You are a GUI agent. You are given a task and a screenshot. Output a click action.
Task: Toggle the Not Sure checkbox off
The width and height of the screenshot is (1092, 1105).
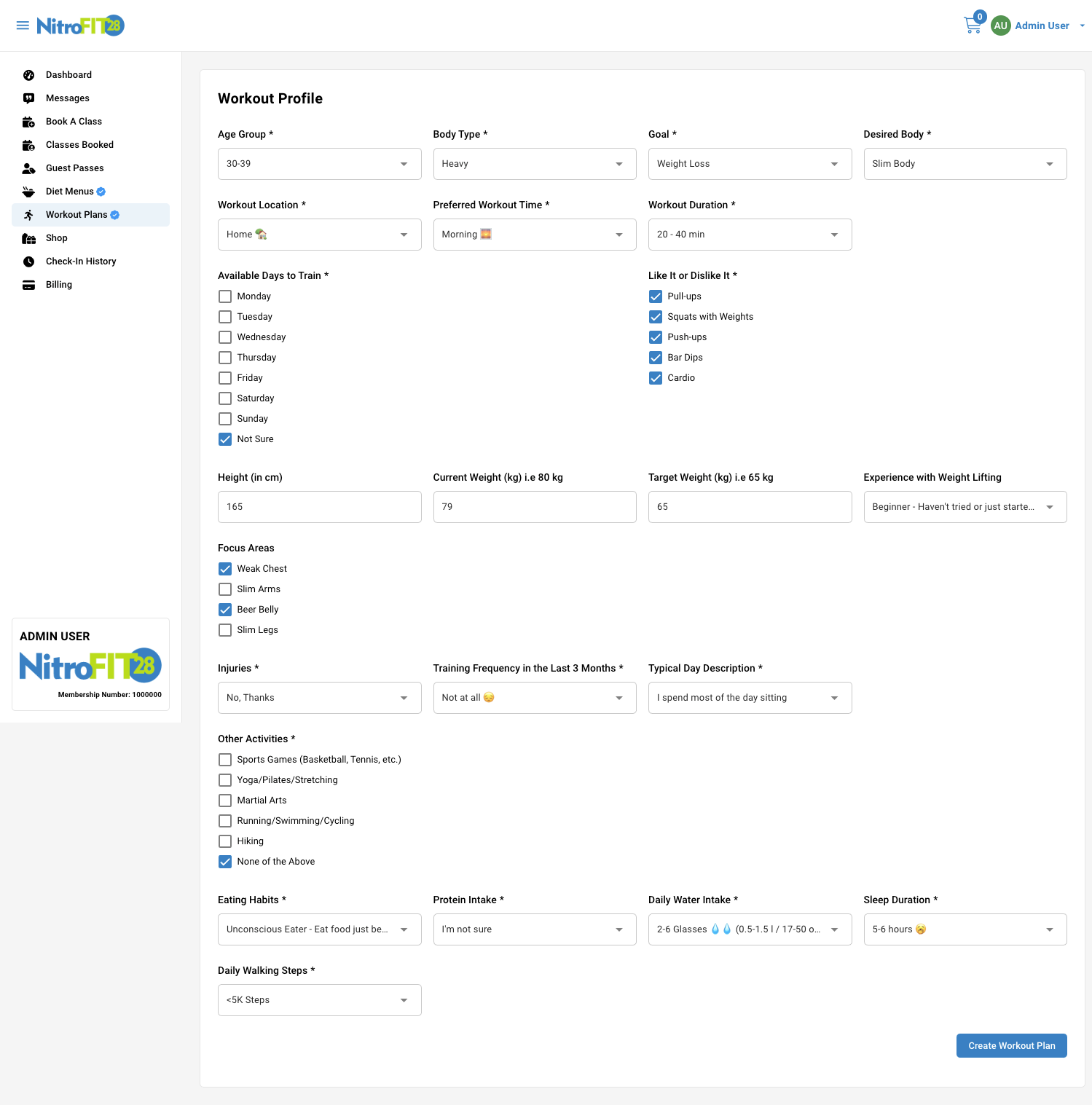tap(225, 439)
